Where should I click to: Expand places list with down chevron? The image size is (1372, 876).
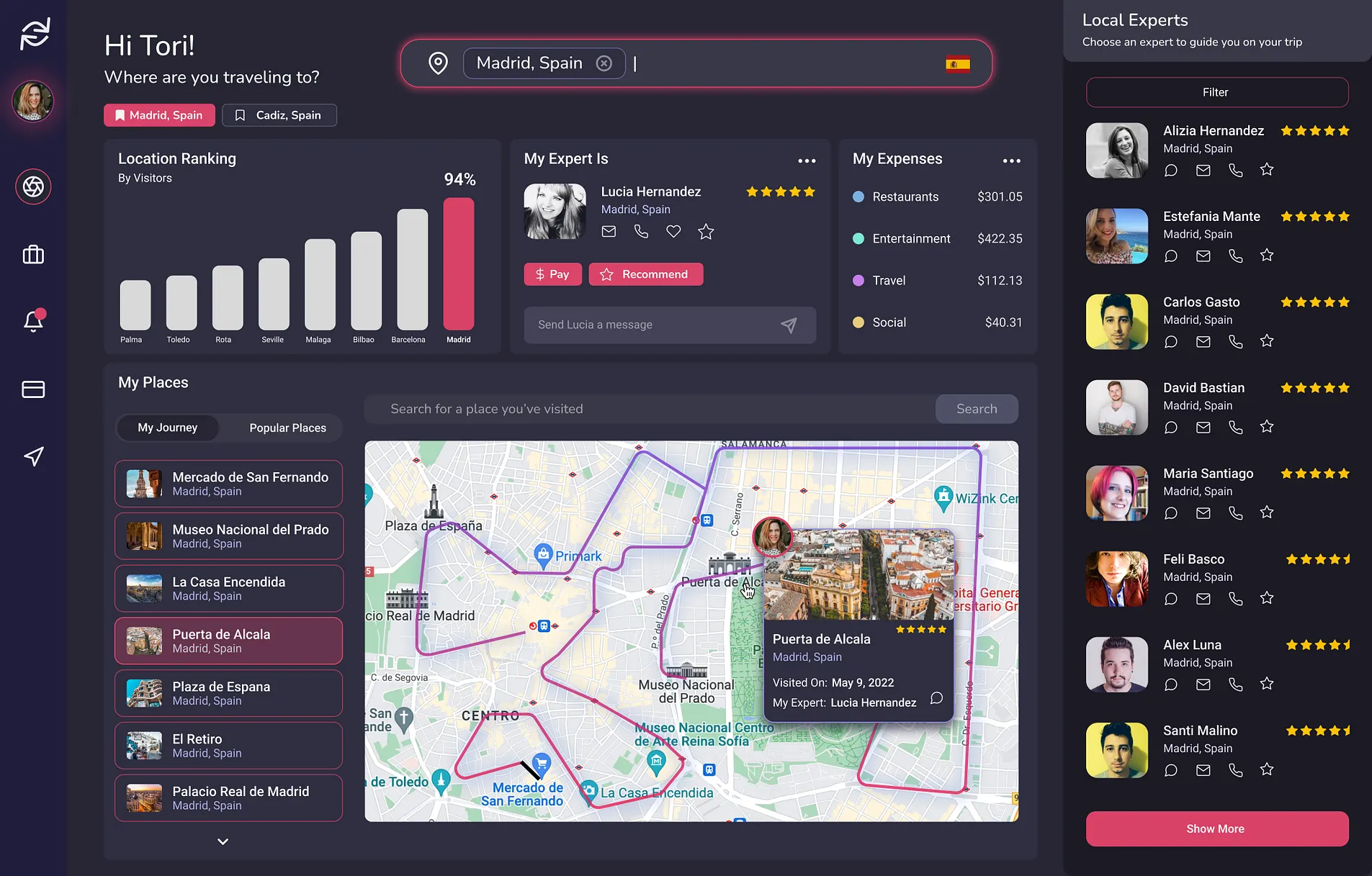pyautogui.click(x=223, y=841)
